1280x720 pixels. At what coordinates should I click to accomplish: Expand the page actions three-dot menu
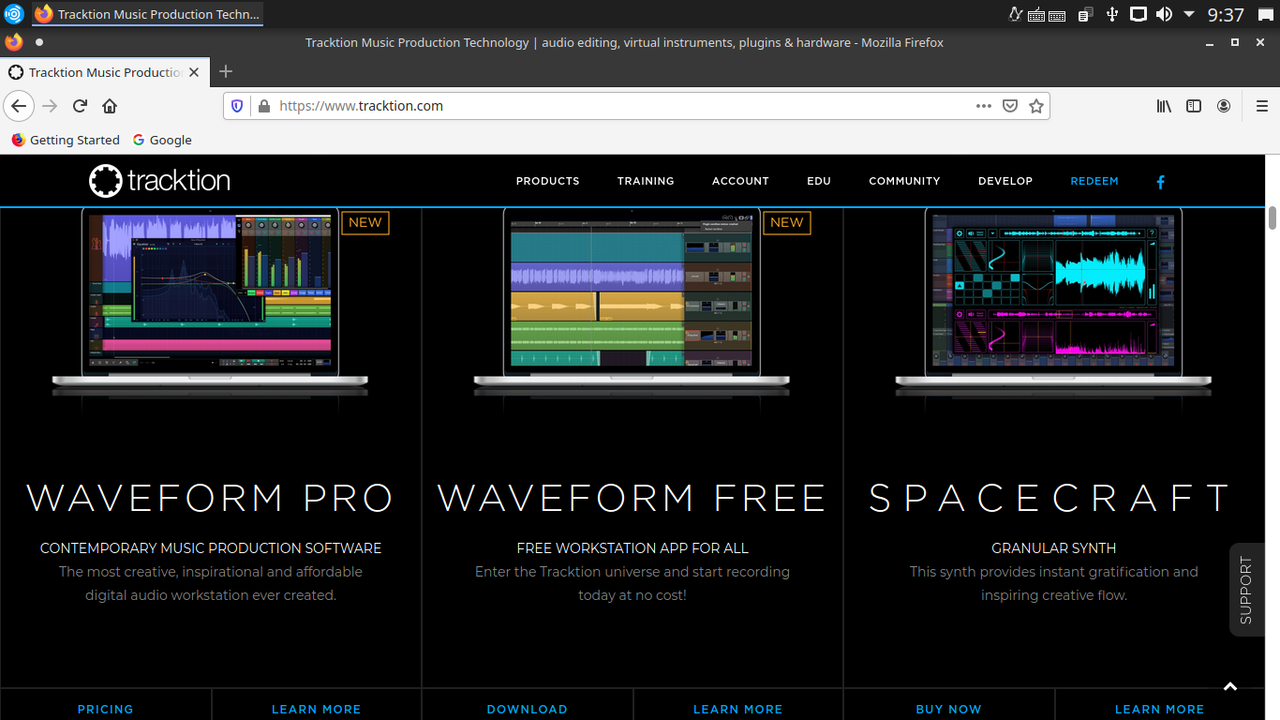click(x=983, y=105)
